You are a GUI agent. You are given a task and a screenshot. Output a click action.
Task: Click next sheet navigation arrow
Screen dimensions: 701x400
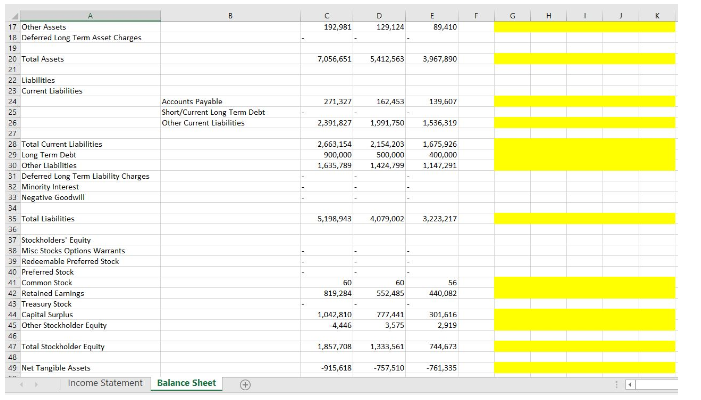(36, 384)
